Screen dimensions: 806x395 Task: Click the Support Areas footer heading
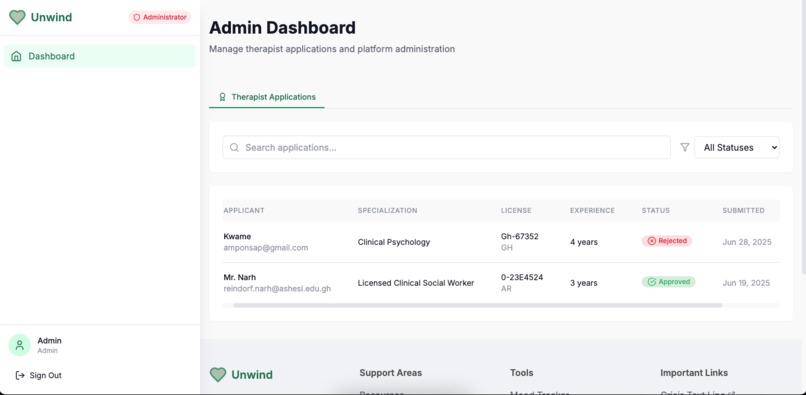pyautogui.click(x=391, y=373)
